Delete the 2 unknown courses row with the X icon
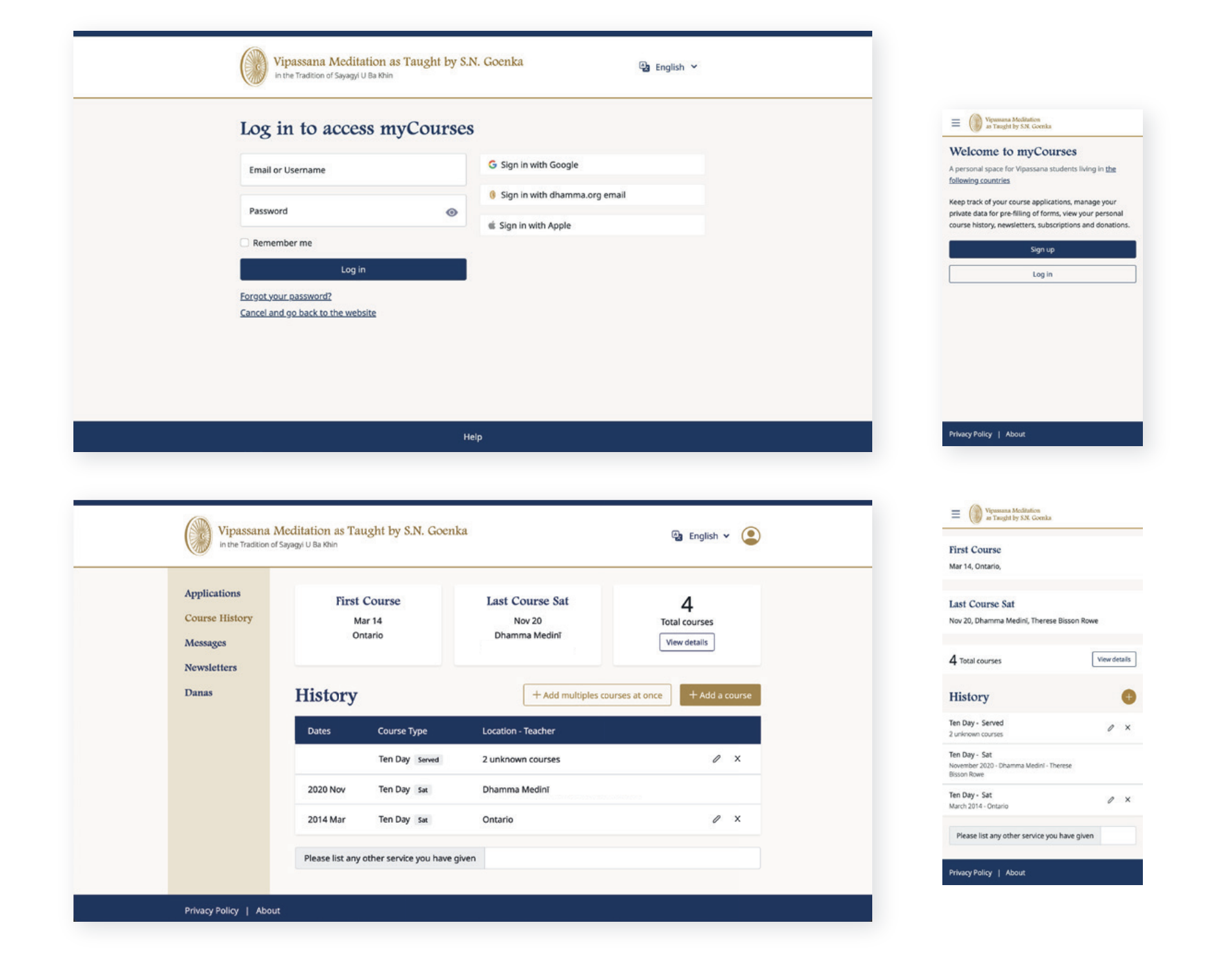 [737, 759]
